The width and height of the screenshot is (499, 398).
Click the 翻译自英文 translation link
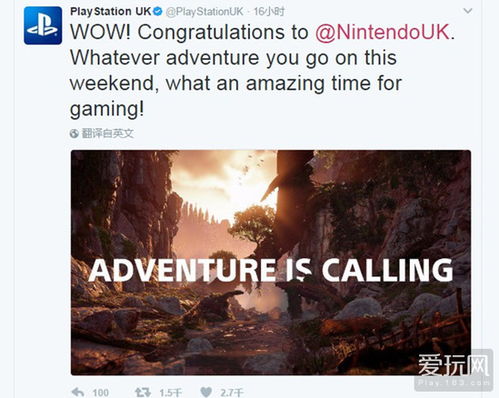tap(108, 134)
